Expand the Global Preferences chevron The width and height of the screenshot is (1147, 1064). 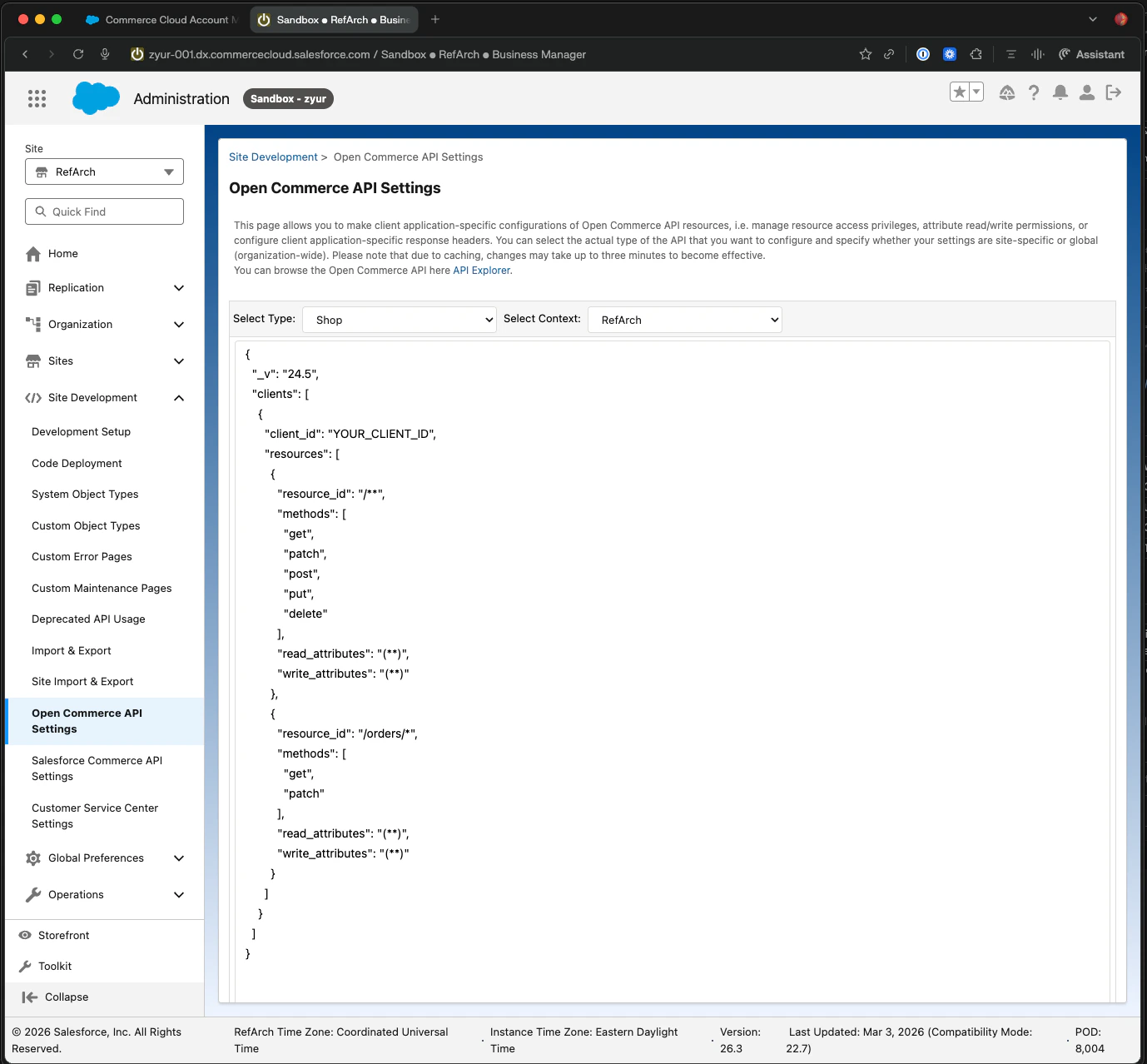179,858
